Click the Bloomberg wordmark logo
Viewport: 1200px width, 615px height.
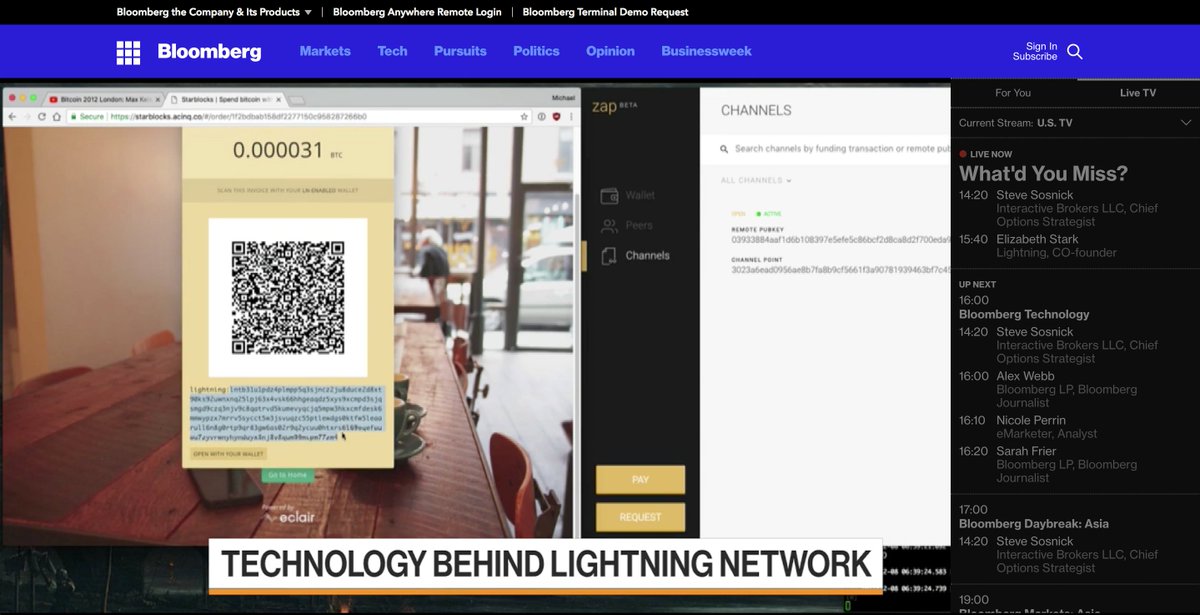click(209, 52)
